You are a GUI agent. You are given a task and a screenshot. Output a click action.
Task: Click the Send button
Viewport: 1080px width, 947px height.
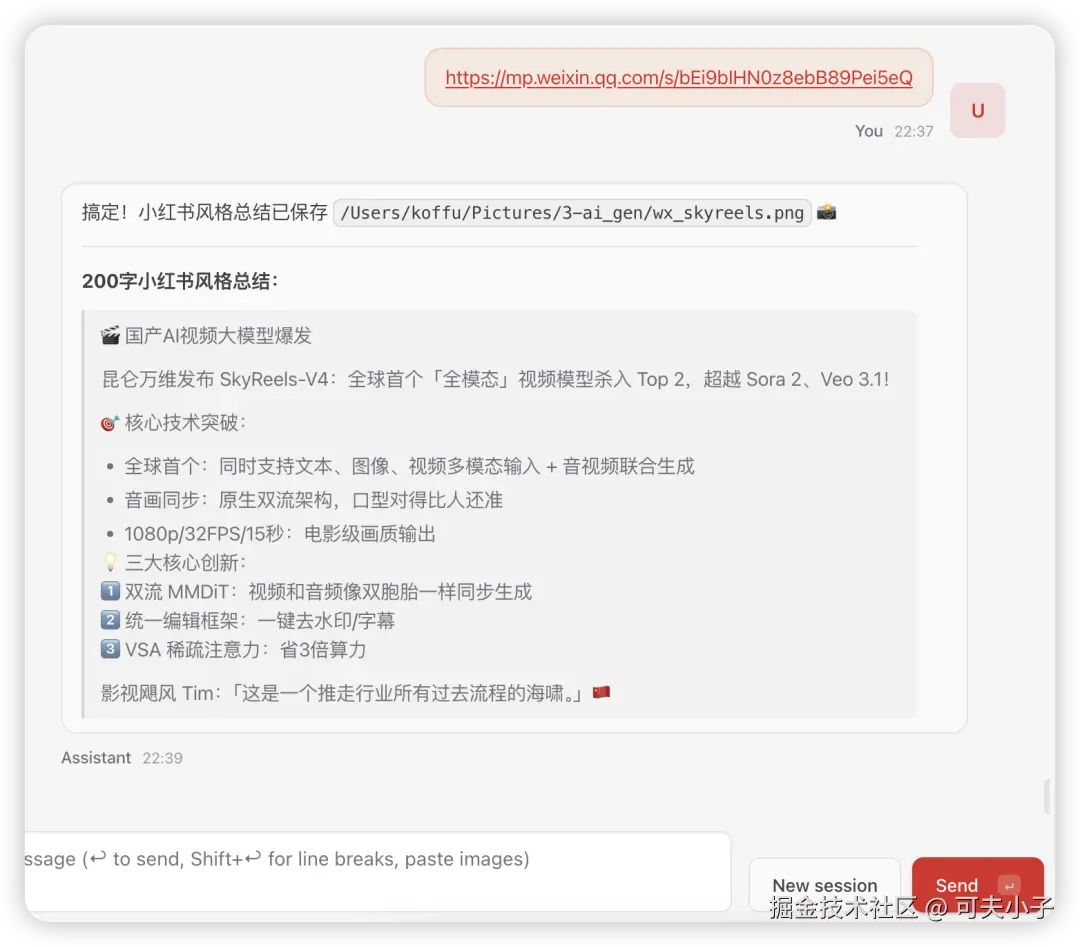tap(977, 884)
